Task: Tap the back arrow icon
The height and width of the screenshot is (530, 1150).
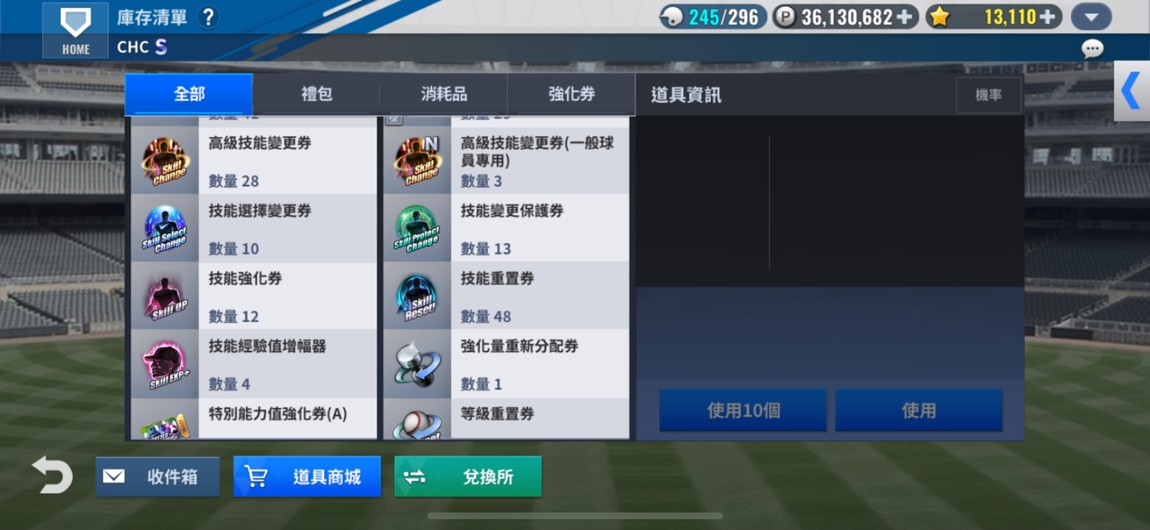Action: (x=52, y=475)
